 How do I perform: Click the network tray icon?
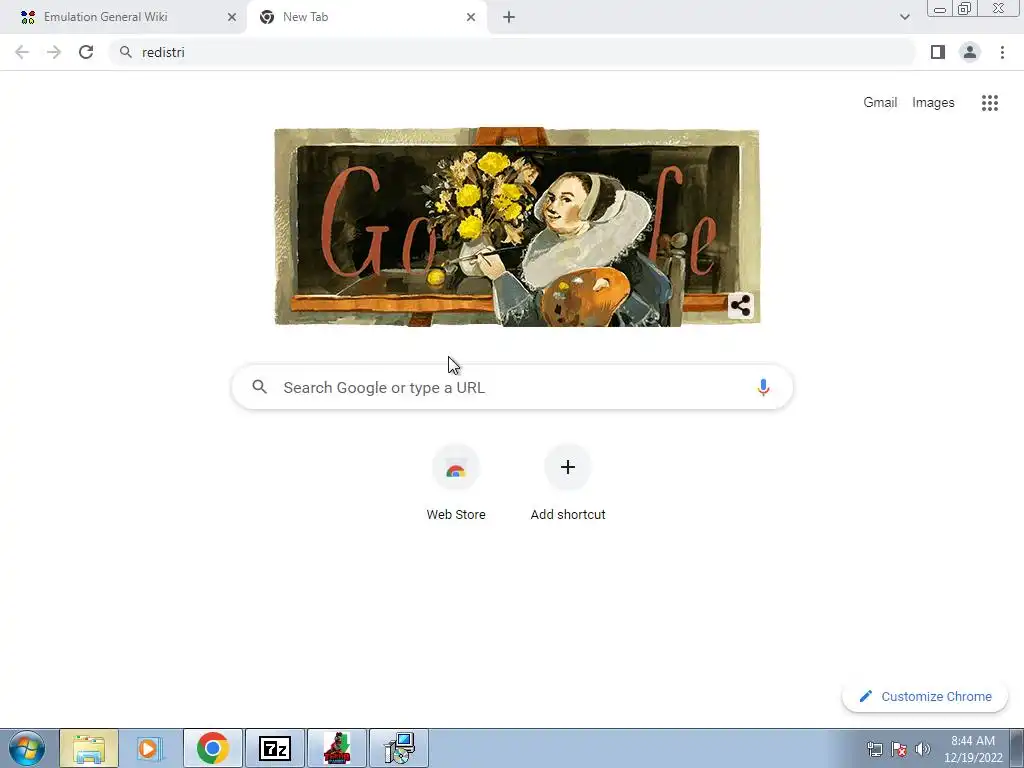pyautogui.click(x=874, y=749)
